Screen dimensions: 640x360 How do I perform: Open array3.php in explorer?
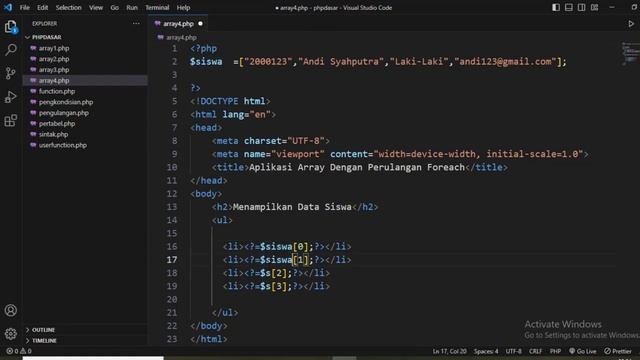pos(54,70)
